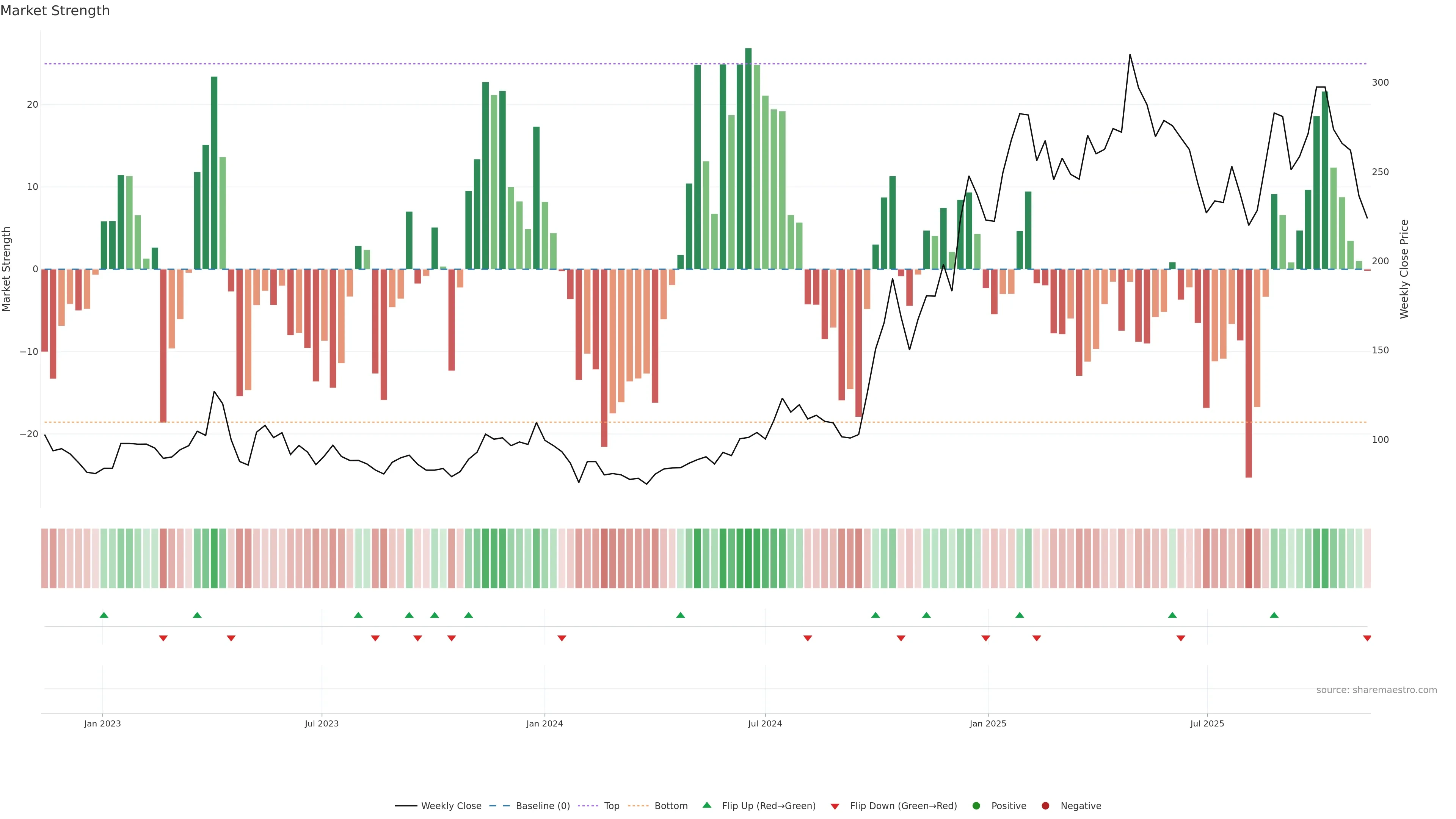Click the last green flip-up triangle after Jul 2025
Image resolution: width=1456 pixels, height=819 pixels.
coord(1274,615)
